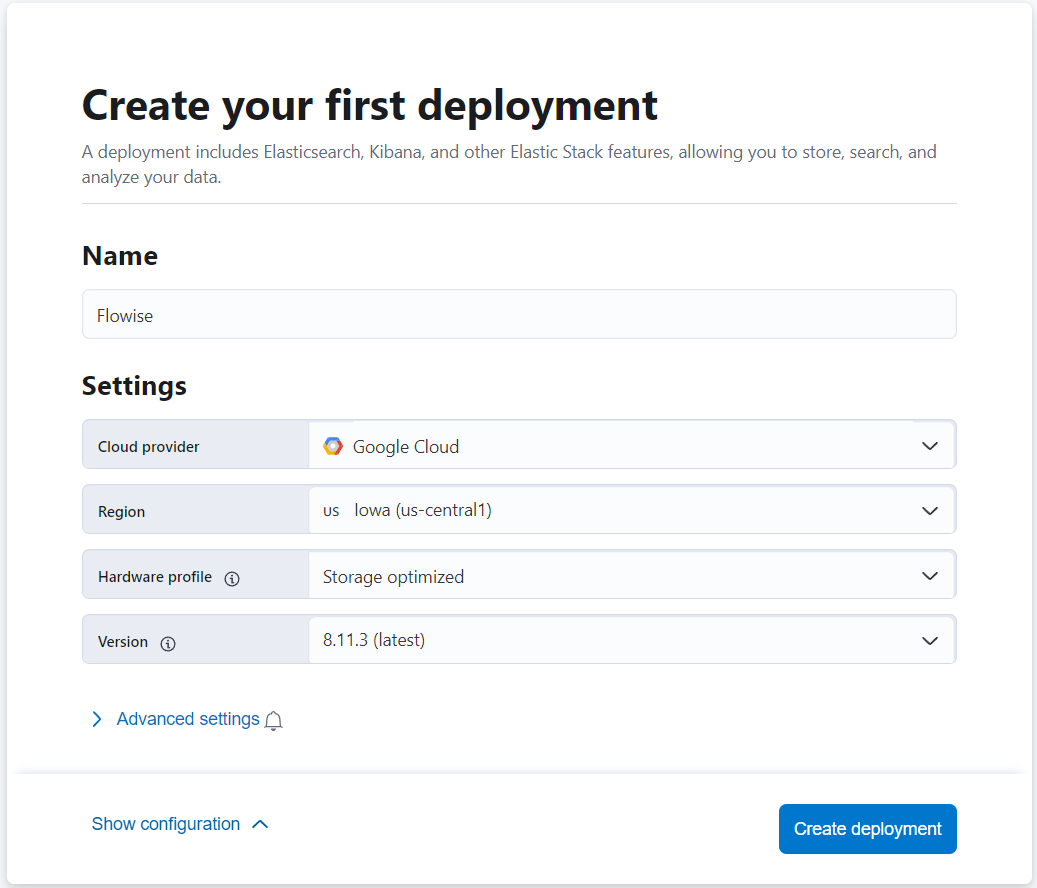Open the Hardware profile dropdown arrow
This screenshot has height=888, width=1037.
point(929,576)
